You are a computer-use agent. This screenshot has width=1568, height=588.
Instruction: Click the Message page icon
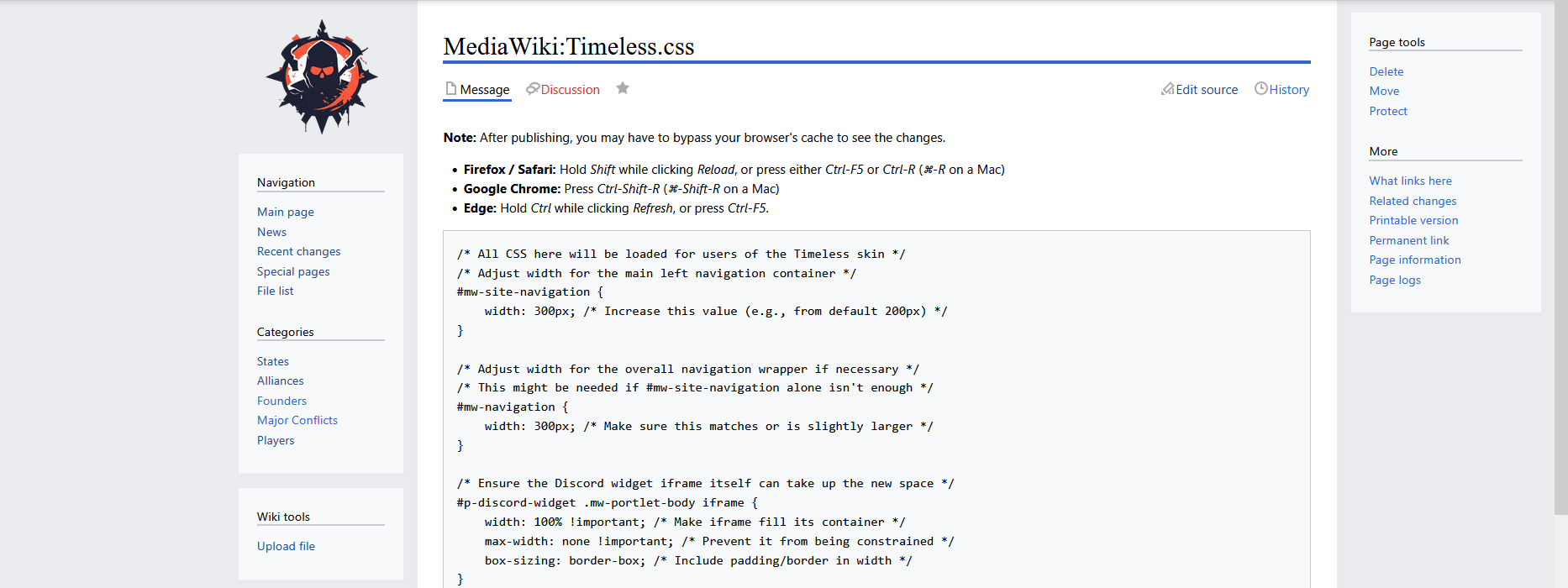[x=451, y=89]
